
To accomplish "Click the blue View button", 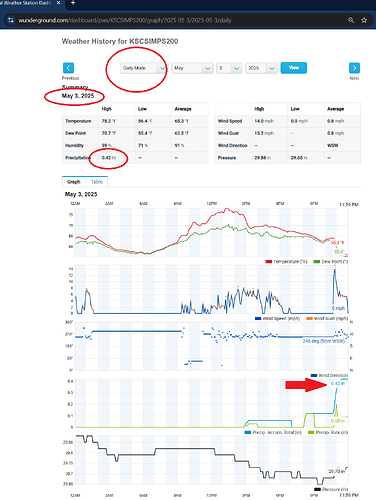I will point(294,68).
